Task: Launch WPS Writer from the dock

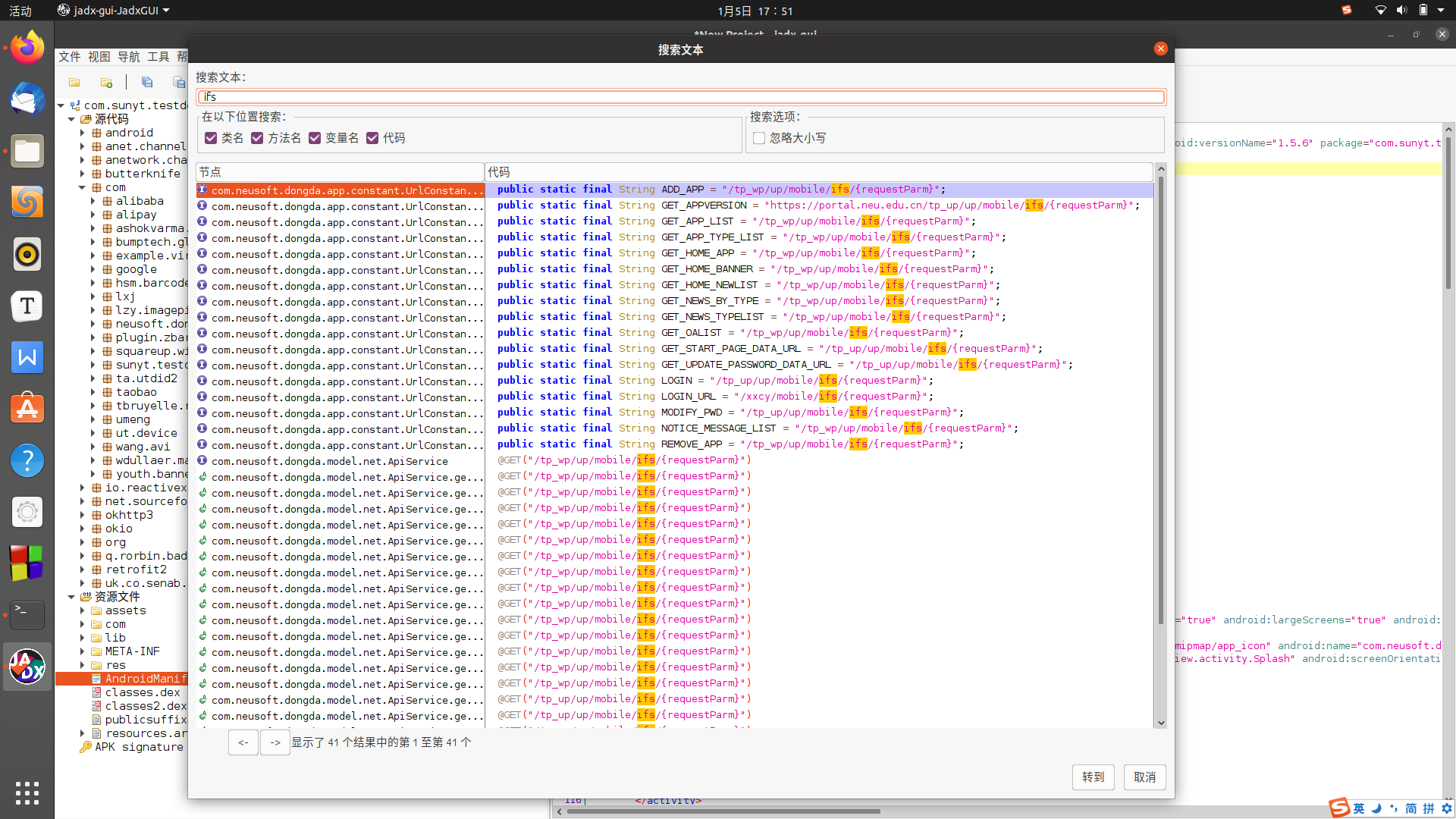Action: pos(27,357)
